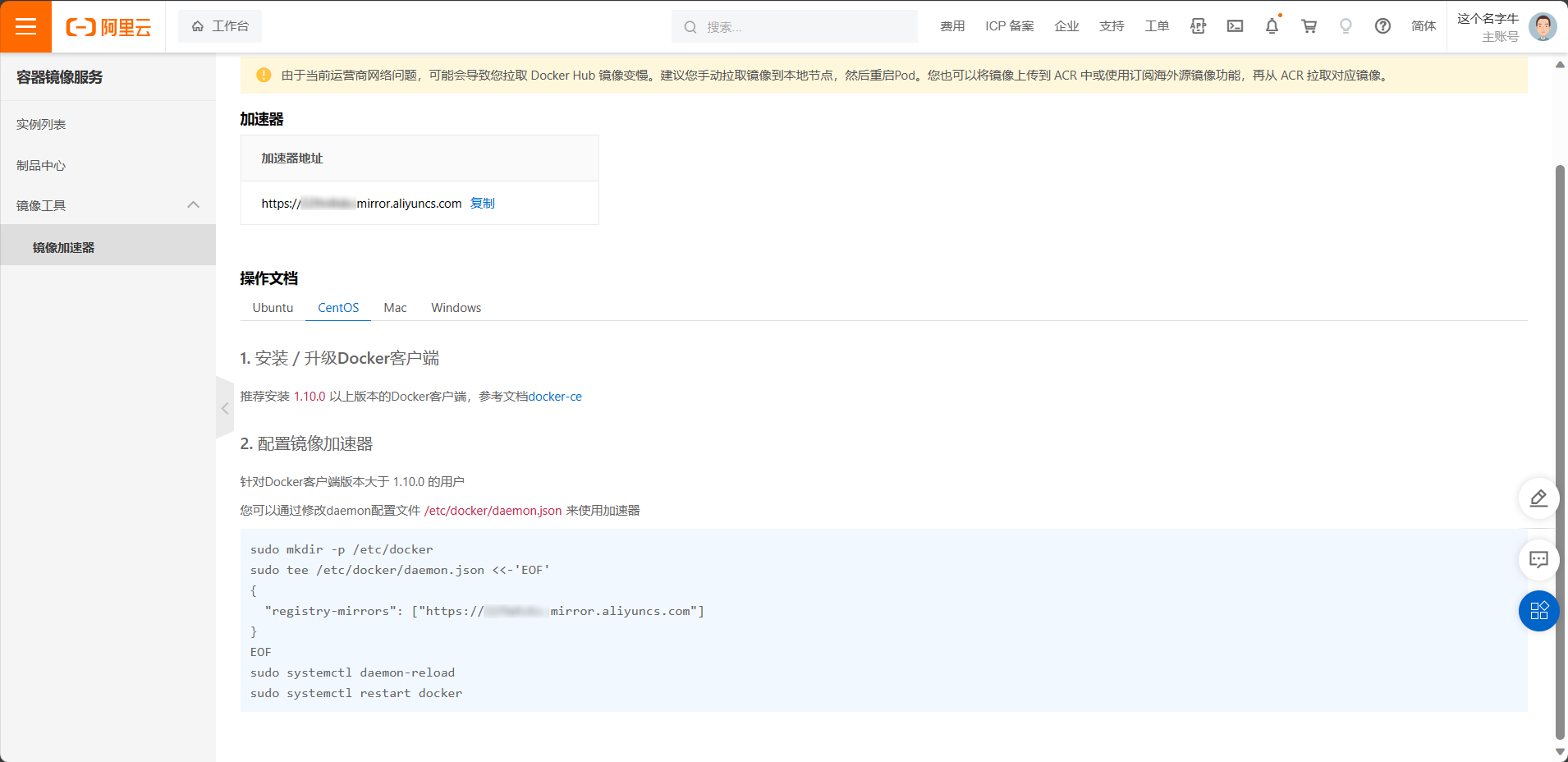Click the scroll down arrow
This screenshot has width=1568, height=762.
click(x=1561, y=751)
